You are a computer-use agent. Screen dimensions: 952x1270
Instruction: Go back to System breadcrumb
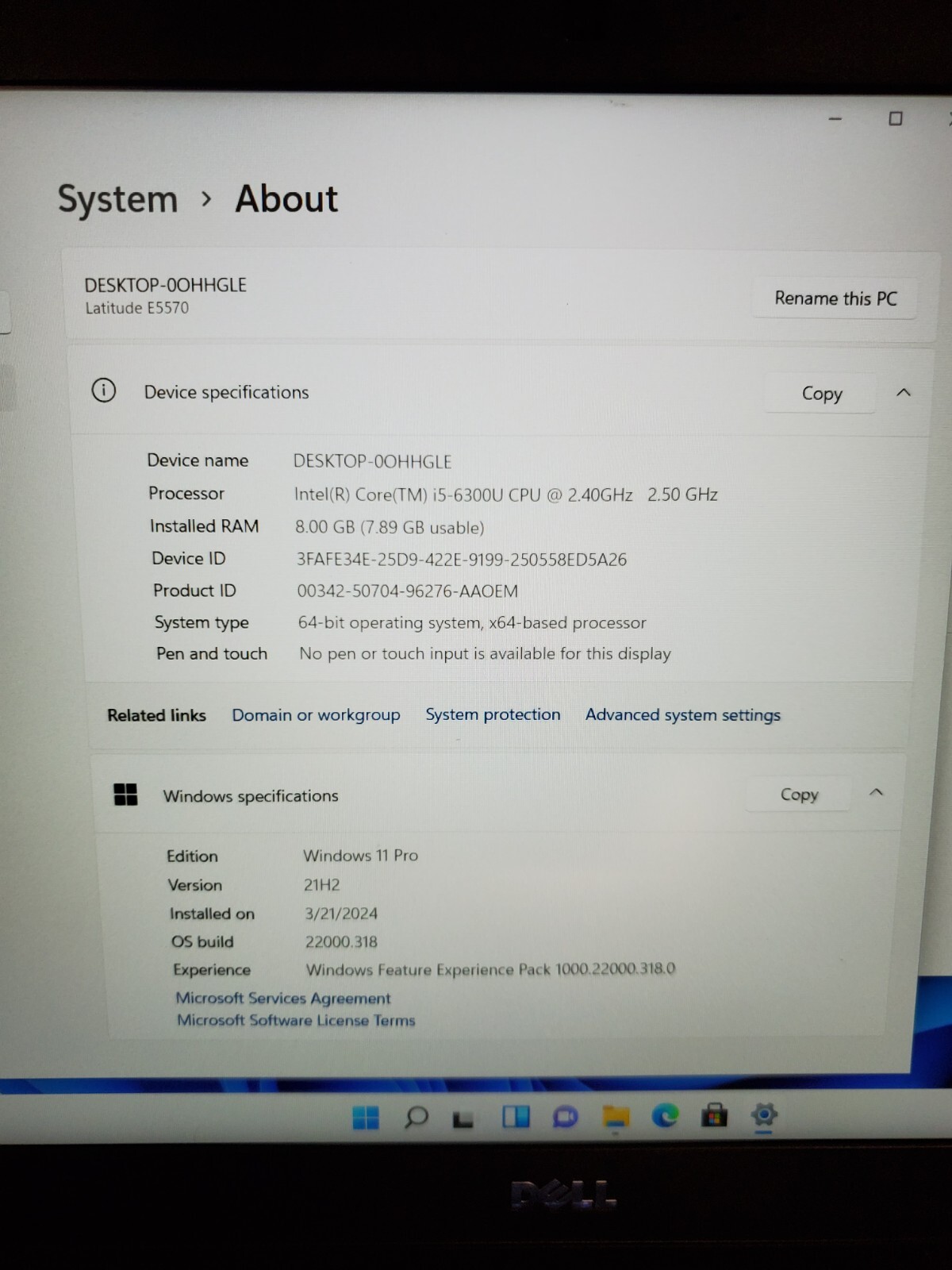(x=117, y=199)
